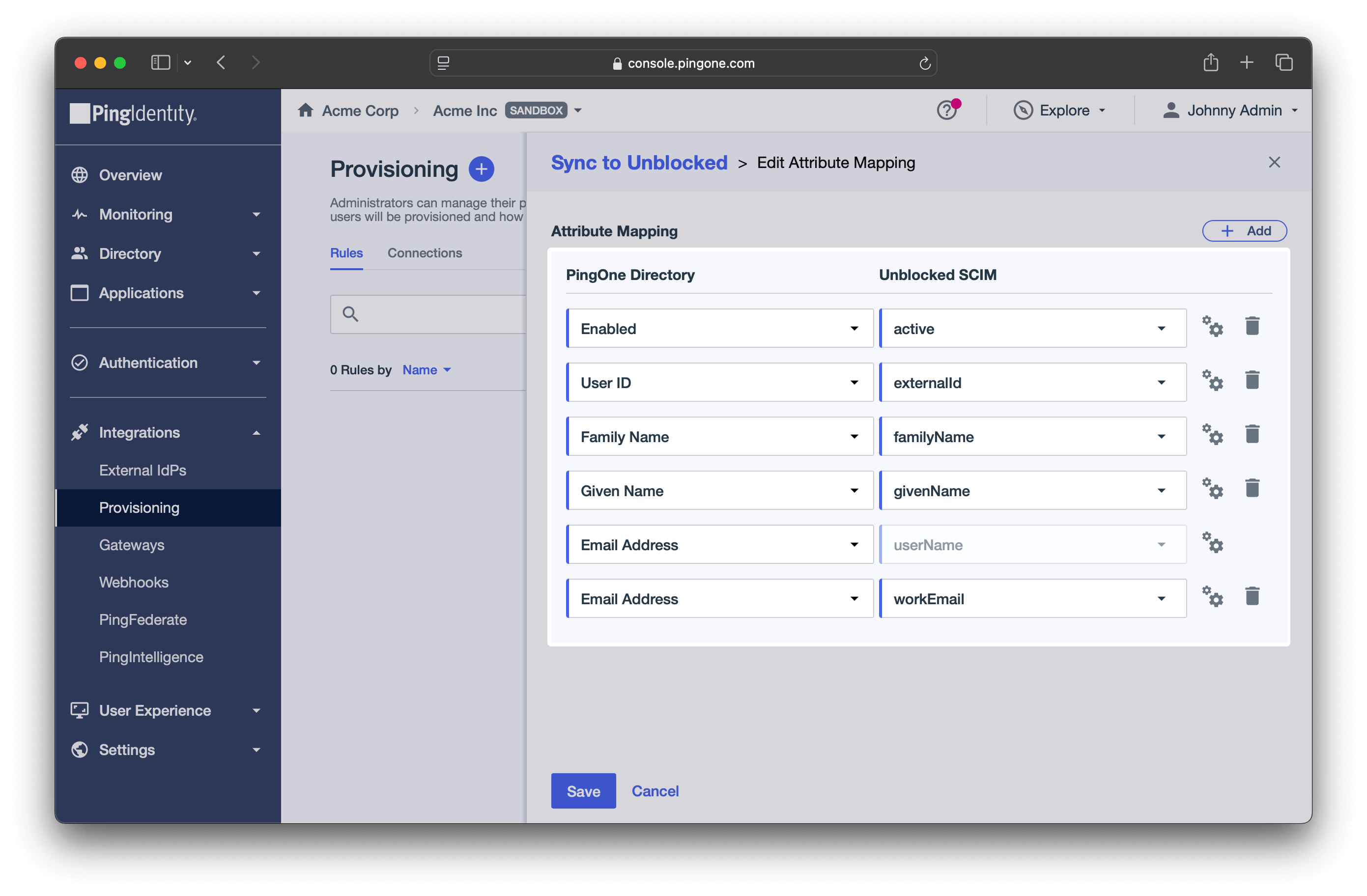Open the Acme Inc environment dropdown

click(578, 110)
